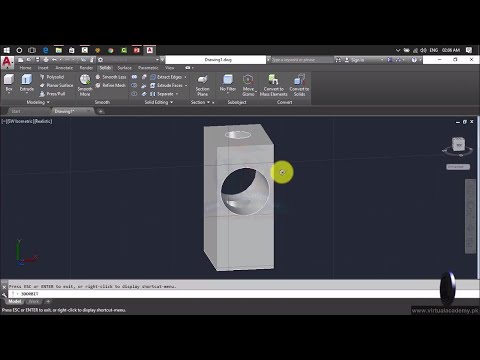Select the Refine Mesh tool
Image resolution: width=480 pixels, height=360 pixels.
pyautogui.click(x=111, y=85)
